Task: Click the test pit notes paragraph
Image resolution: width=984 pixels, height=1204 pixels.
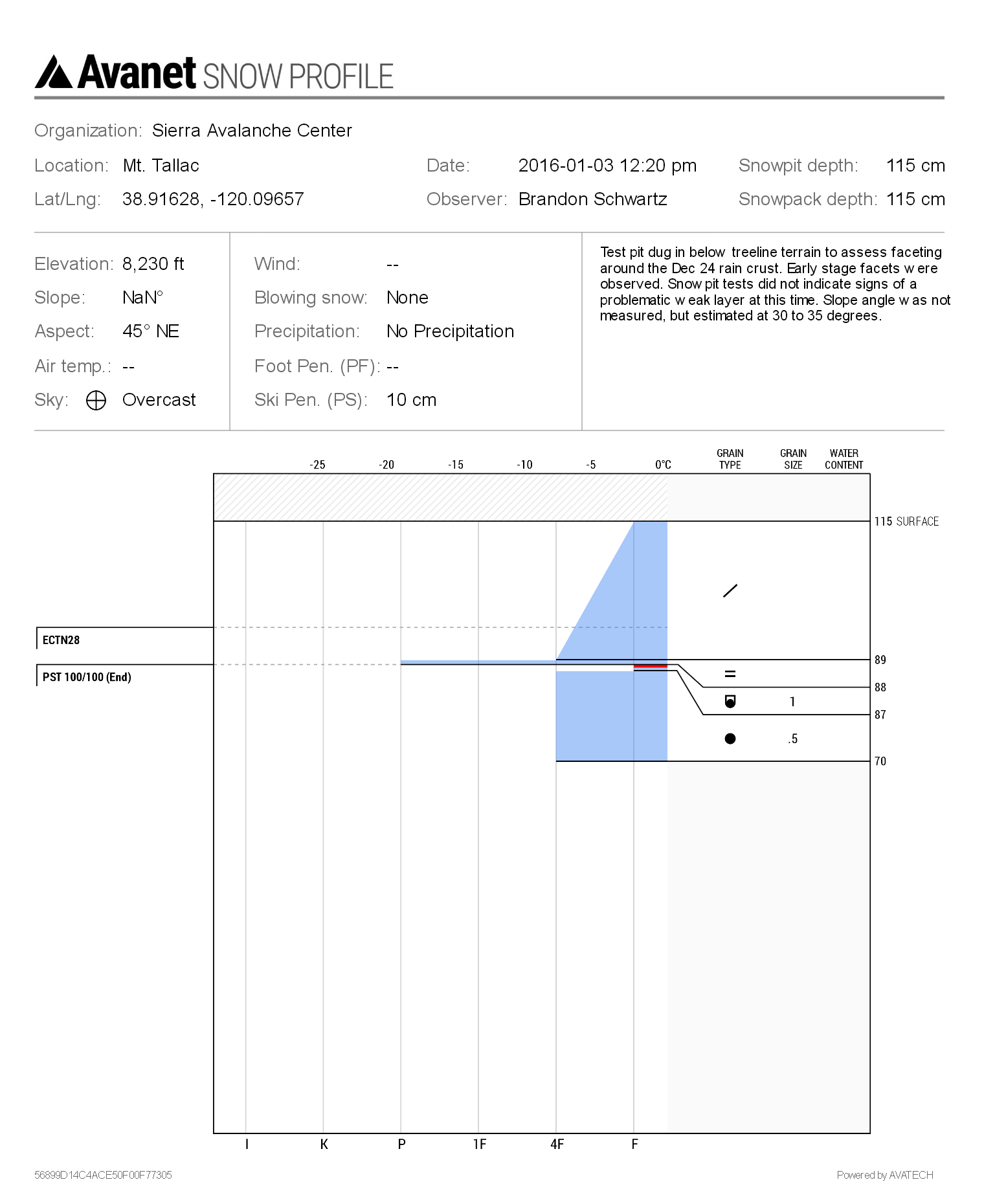Action: coord(774,284)
